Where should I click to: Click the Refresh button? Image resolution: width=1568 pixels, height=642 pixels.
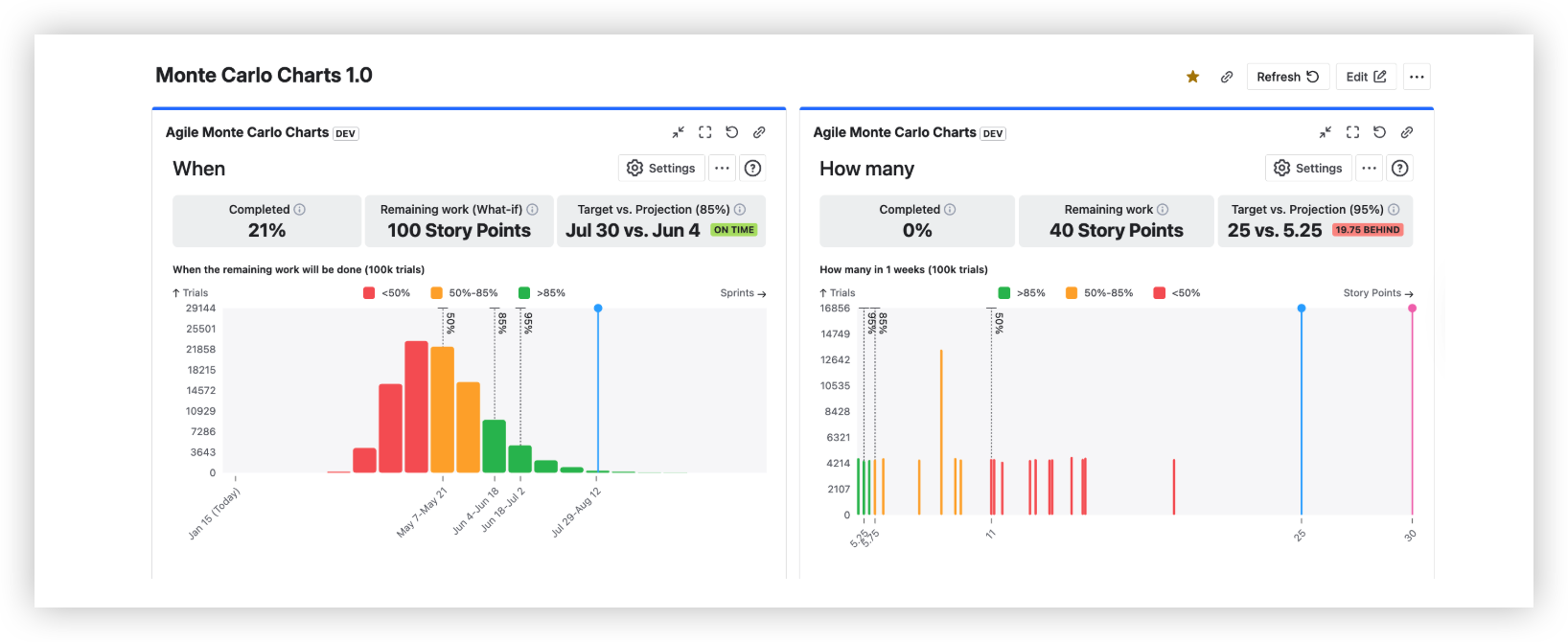click(1288, 77)
